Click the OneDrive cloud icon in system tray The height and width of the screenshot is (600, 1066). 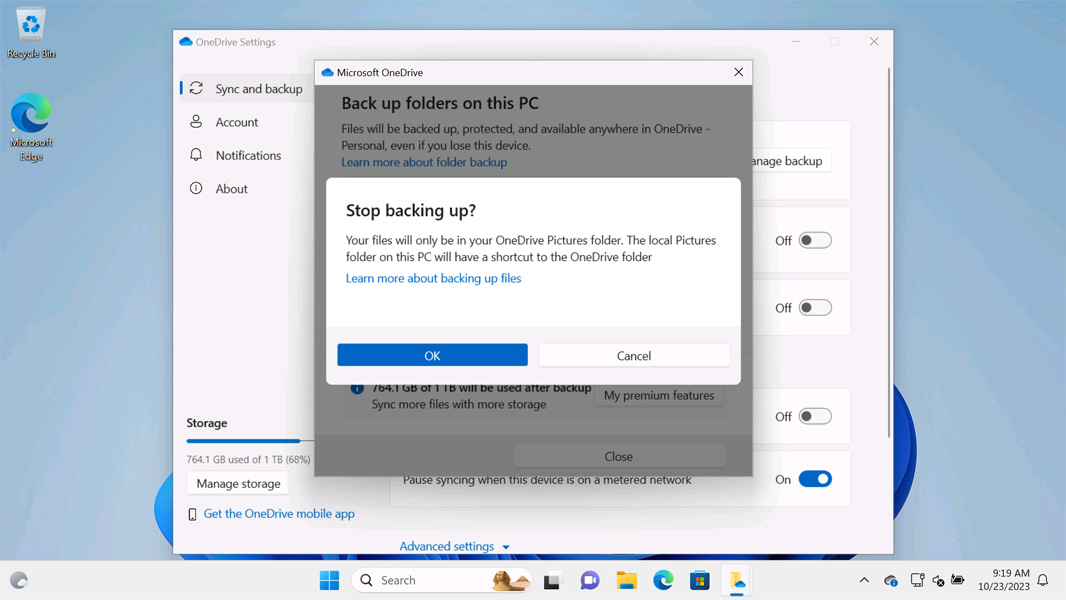(890, 580)
